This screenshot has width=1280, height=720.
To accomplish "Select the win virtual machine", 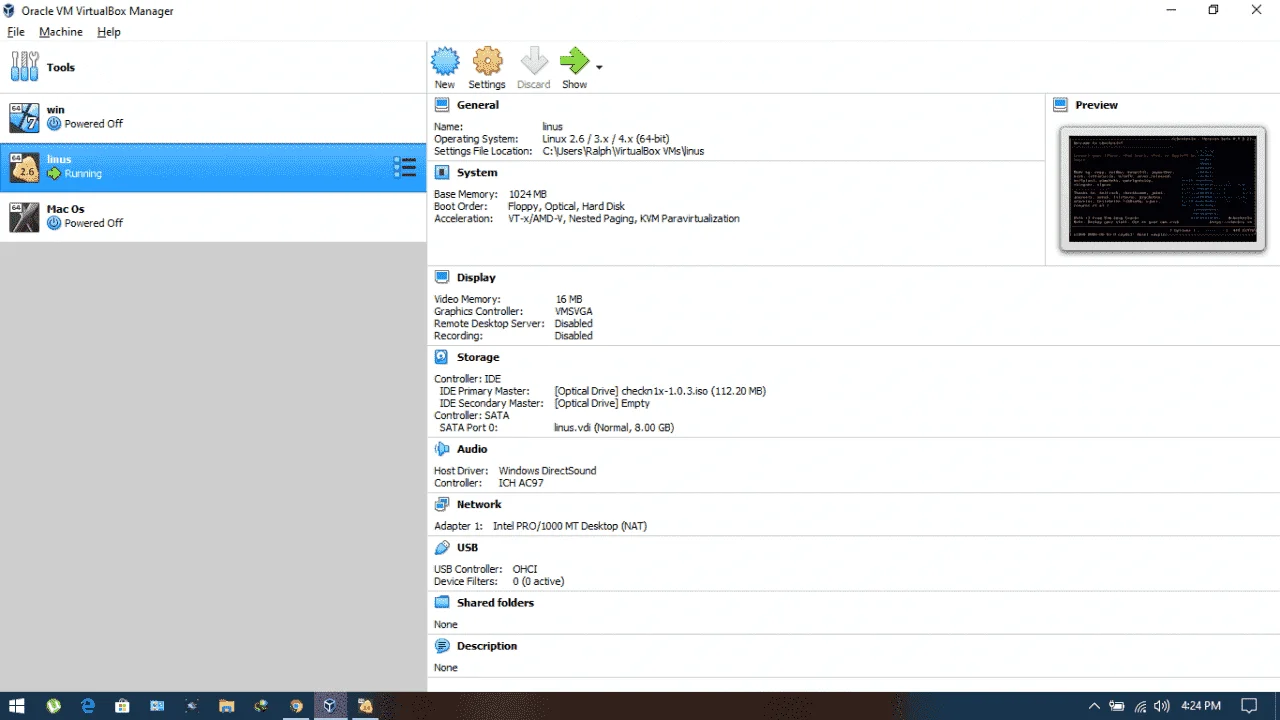I will click(x=213, y=117).
